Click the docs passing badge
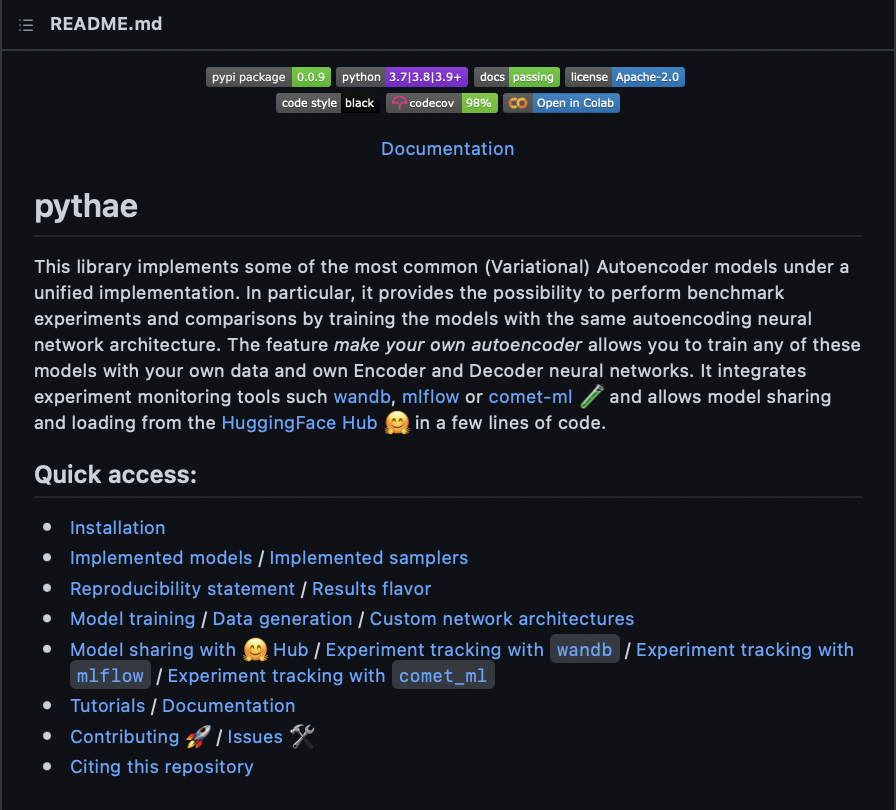The width and height of the screenshot is (896, 810). pyautogui.click(x=517, y=77)
